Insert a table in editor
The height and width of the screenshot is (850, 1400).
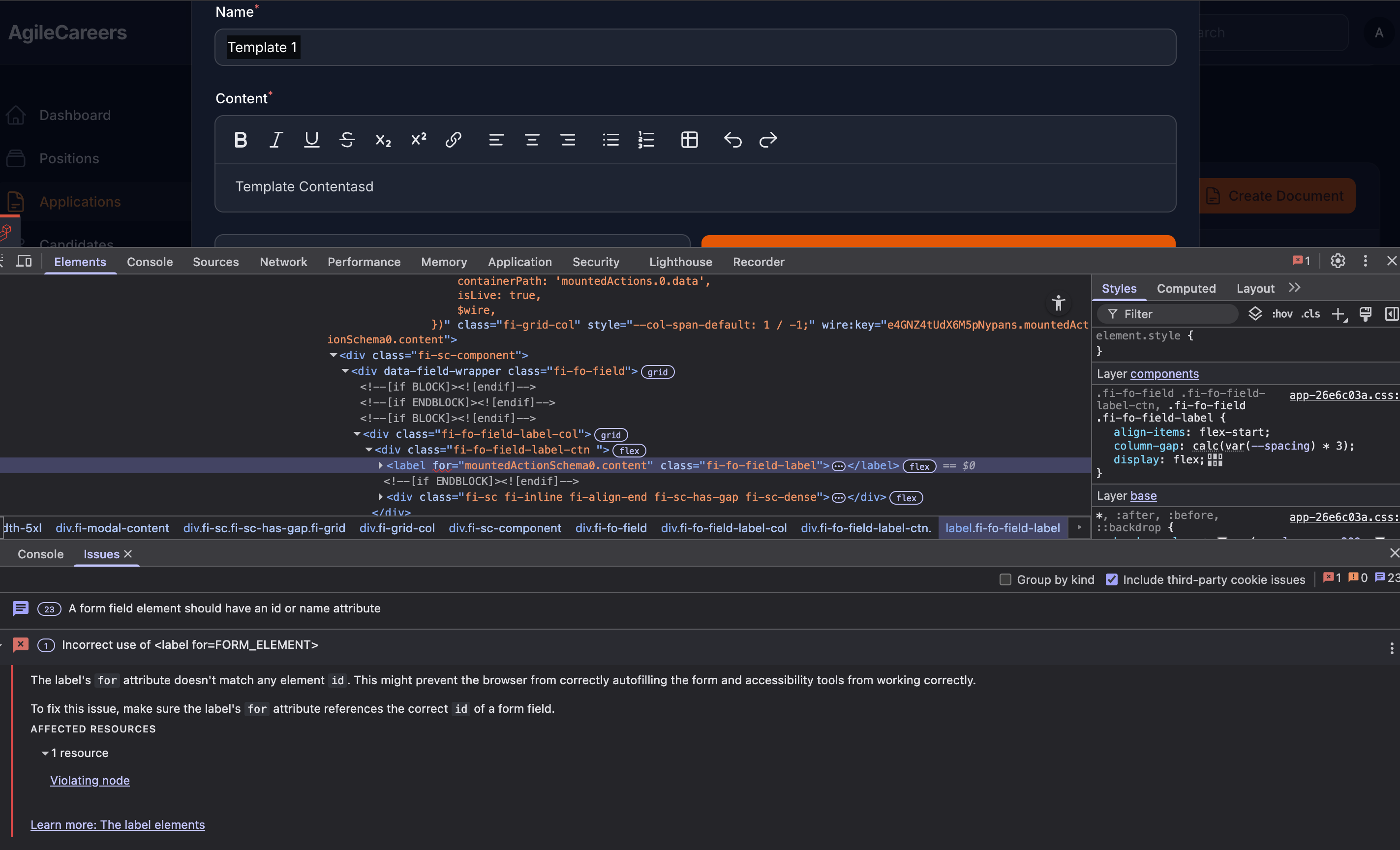(689, 140)
